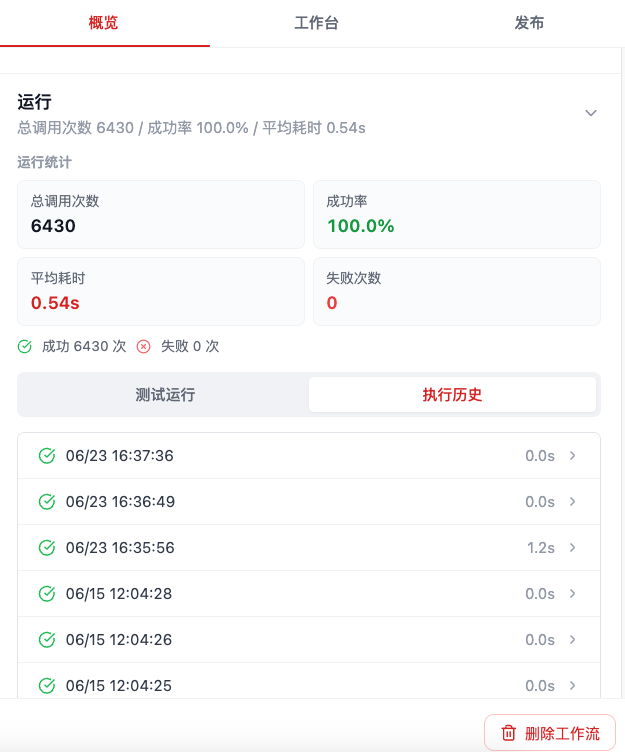The height and width of the screenshot is (752, 625).
Task: Click red failure icon beside 失败 0 次
Action: coord(143,346)
